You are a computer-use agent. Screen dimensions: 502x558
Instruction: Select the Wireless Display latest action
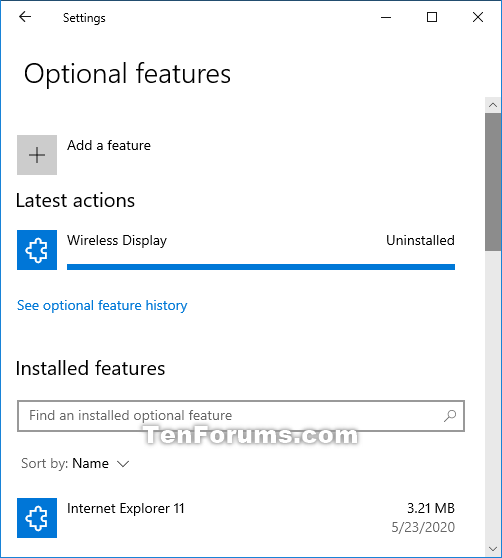(236, 250)
